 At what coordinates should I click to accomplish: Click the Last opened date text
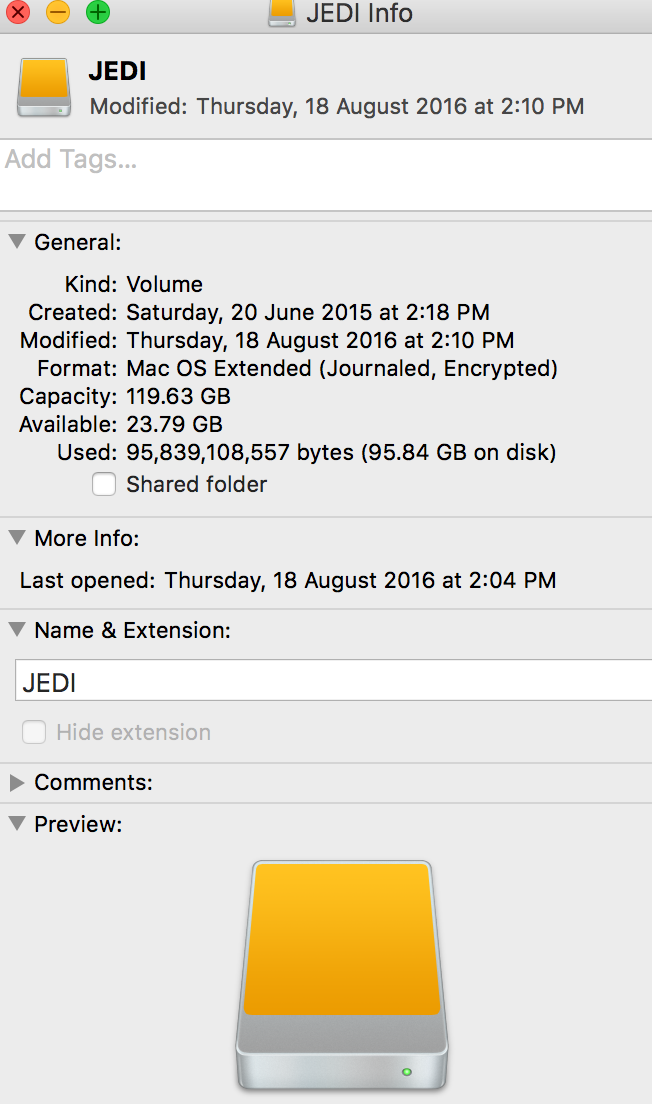pyautogui.click(x=361, y=580)
